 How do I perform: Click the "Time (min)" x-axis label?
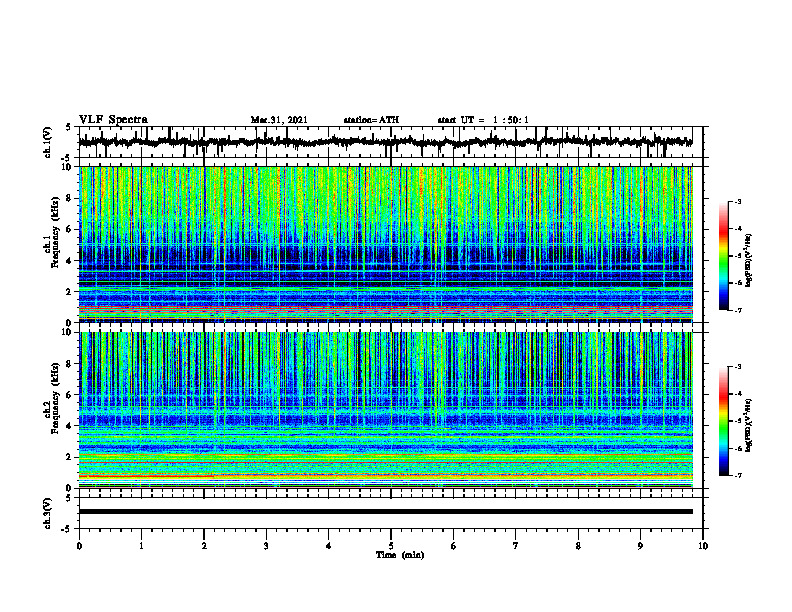click(x=400, y=555)
